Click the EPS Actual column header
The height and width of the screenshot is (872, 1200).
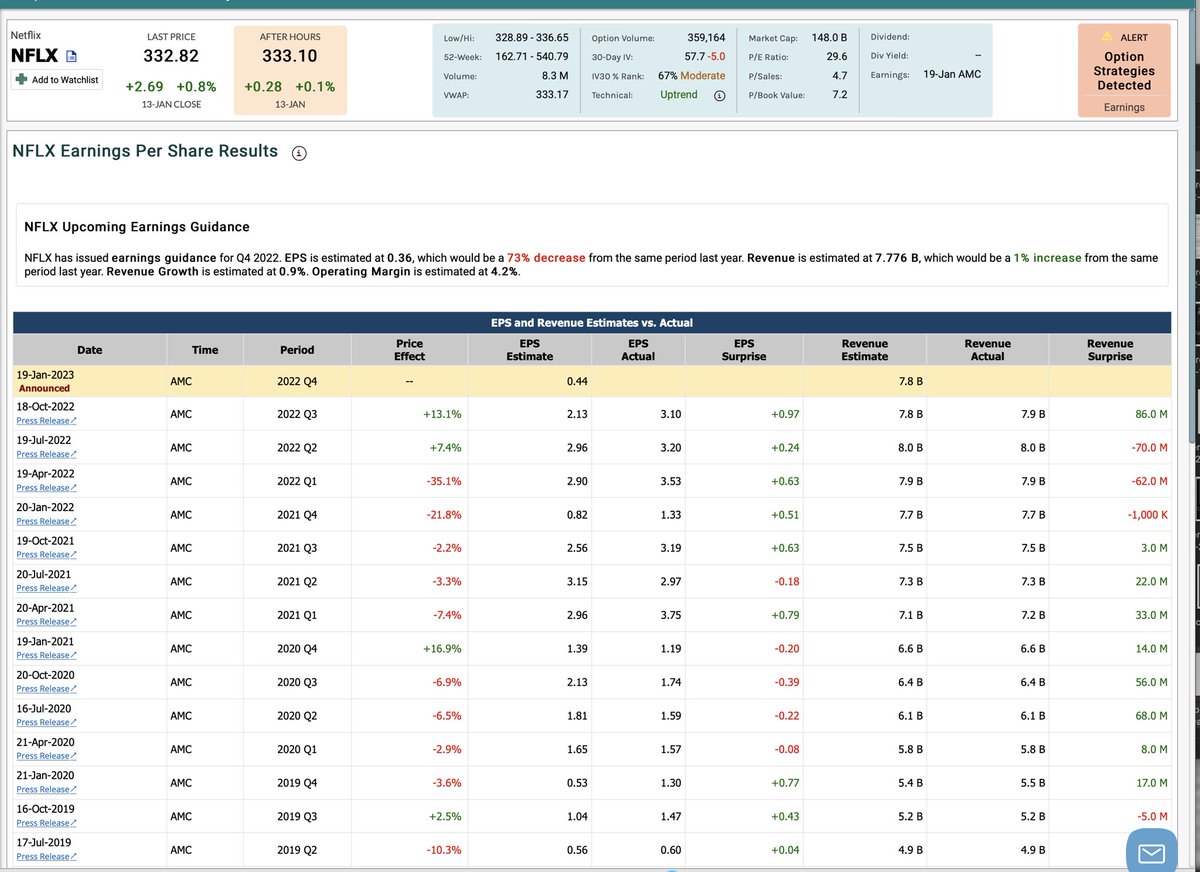[638, 350]
